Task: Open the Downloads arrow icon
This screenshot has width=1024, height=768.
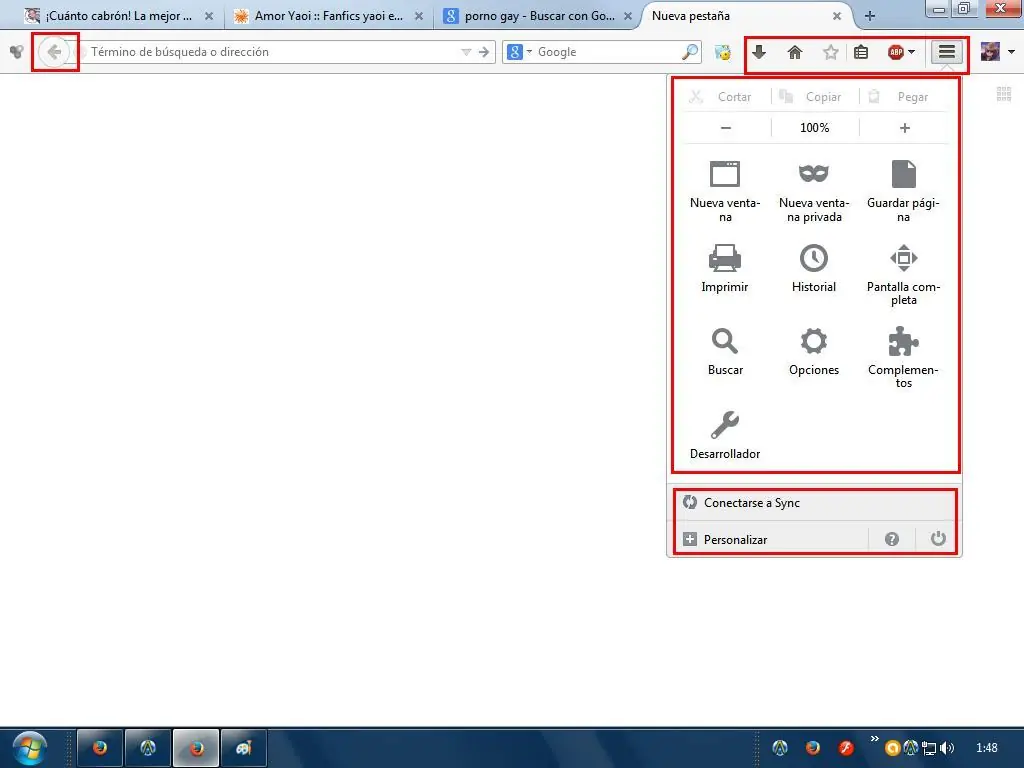Action: (x=759, y=52)
